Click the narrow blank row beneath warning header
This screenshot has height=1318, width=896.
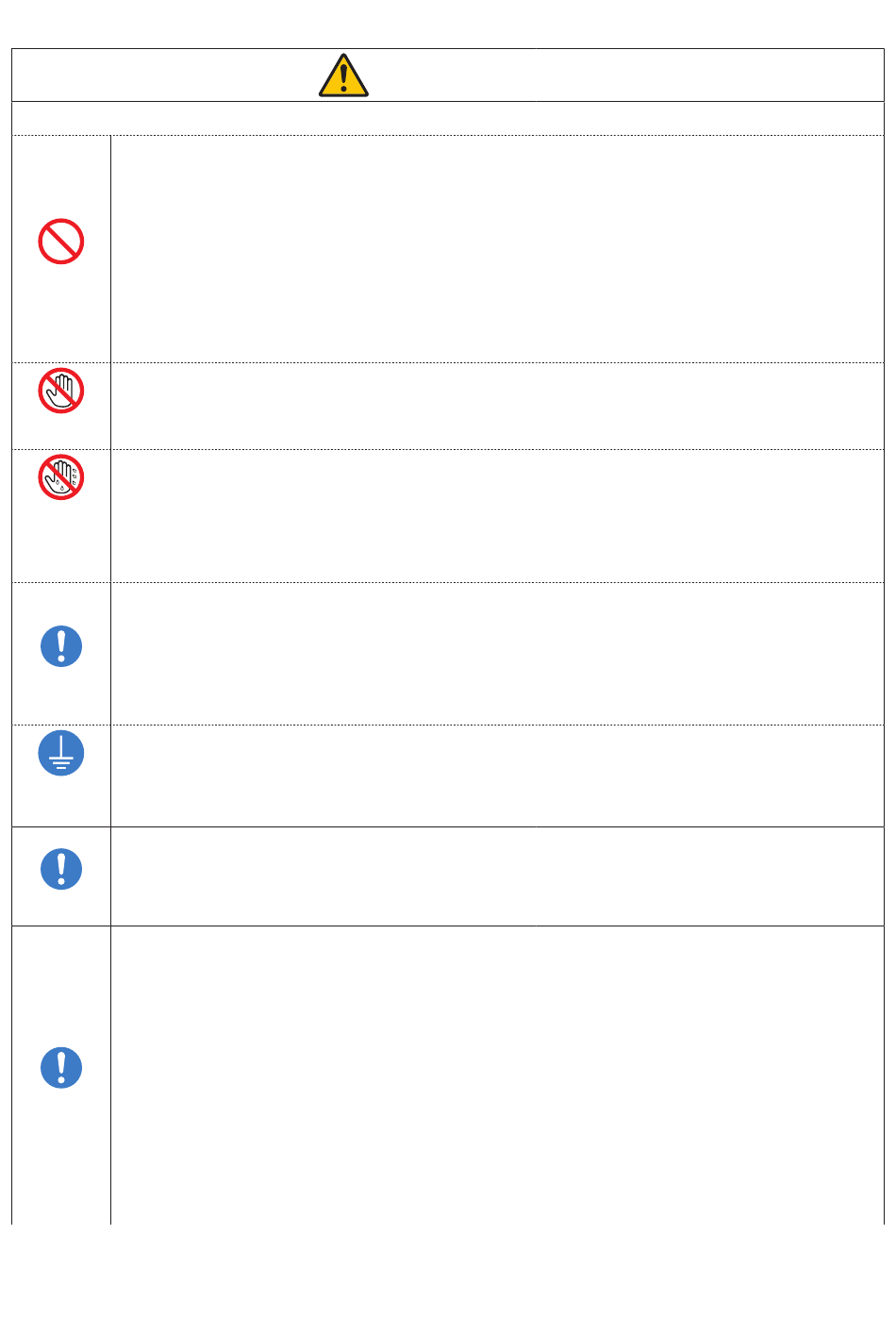click(x=448, y=118)
